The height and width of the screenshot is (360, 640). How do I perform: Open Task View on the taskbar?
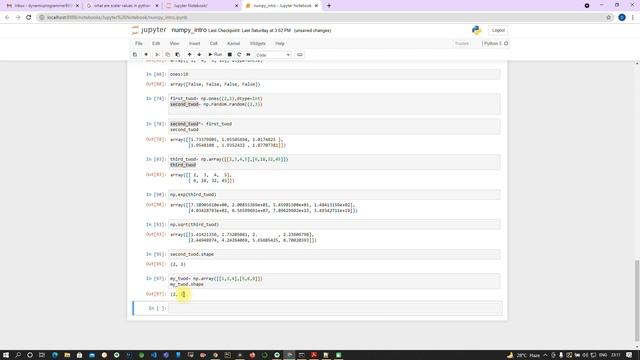click(42, 355)
